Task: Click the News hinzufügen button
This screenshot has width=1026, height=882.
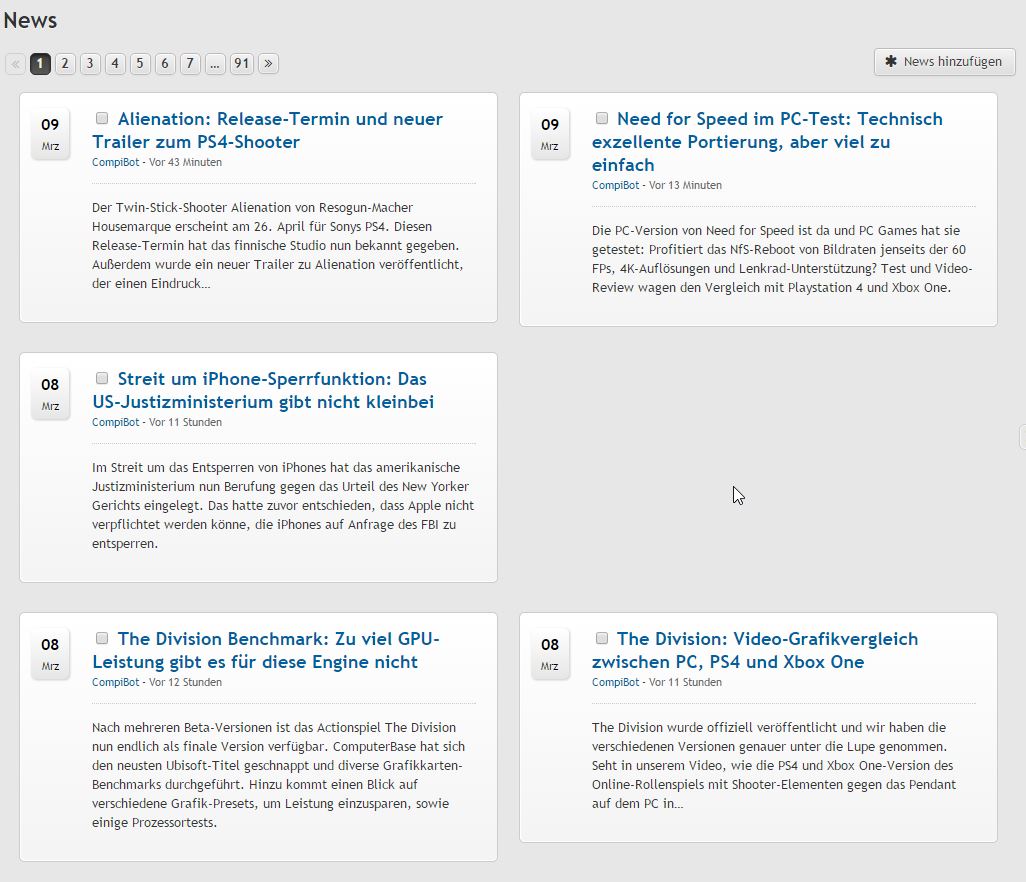Action: click(x=944, y=62)
